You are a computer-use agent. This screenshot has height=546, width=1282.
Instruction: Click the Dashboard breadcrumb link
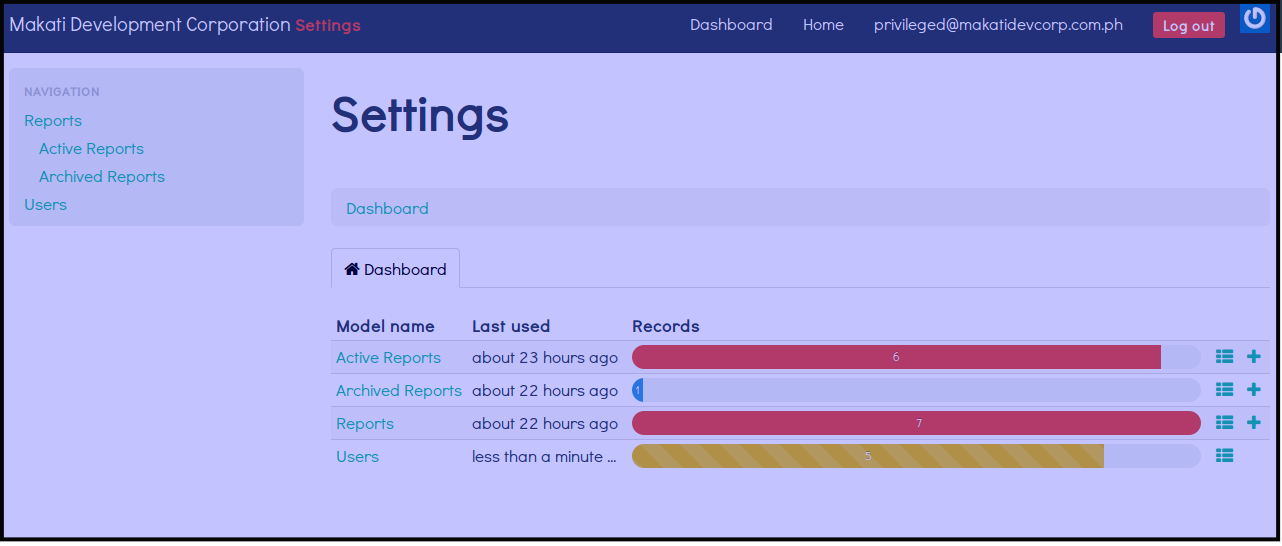coord(387,209)
